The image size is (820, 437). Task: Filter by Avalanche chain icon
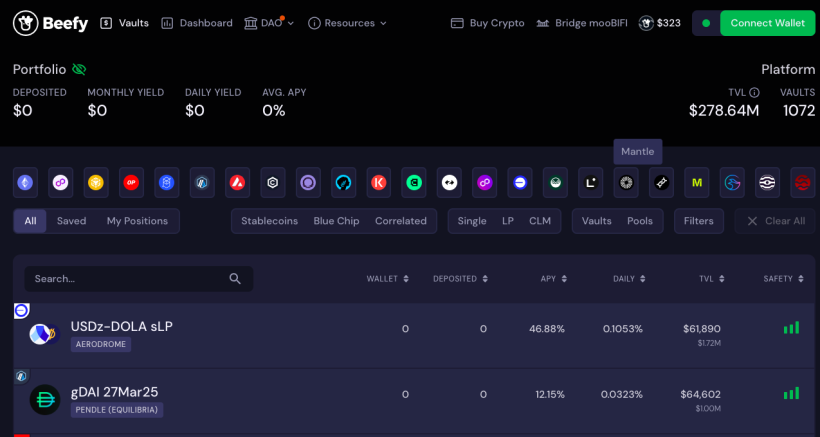[x=237, y=182]
